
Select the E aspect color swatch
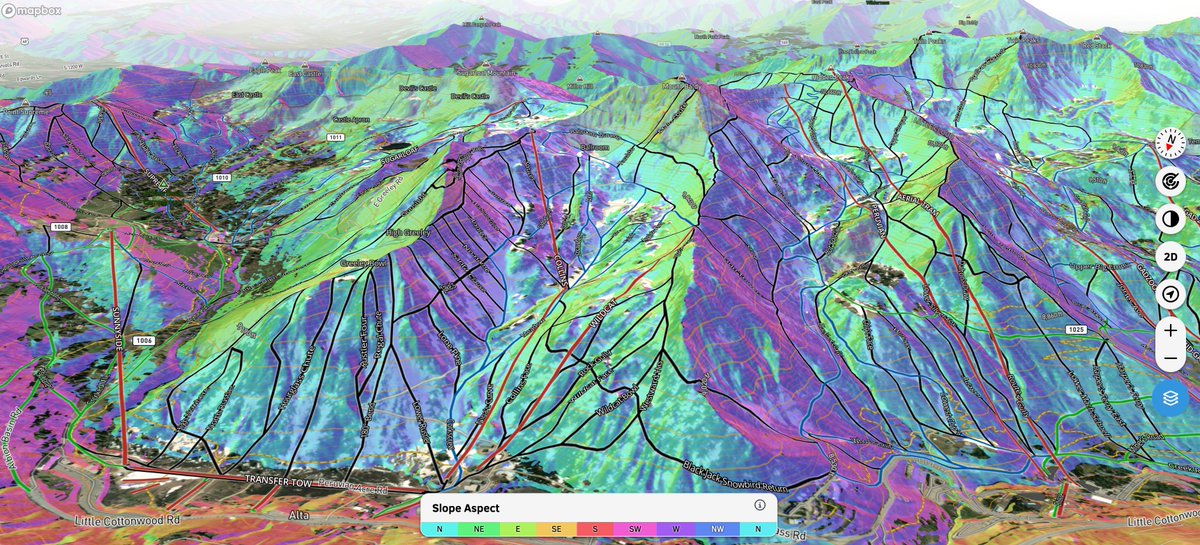click(516, 528)
